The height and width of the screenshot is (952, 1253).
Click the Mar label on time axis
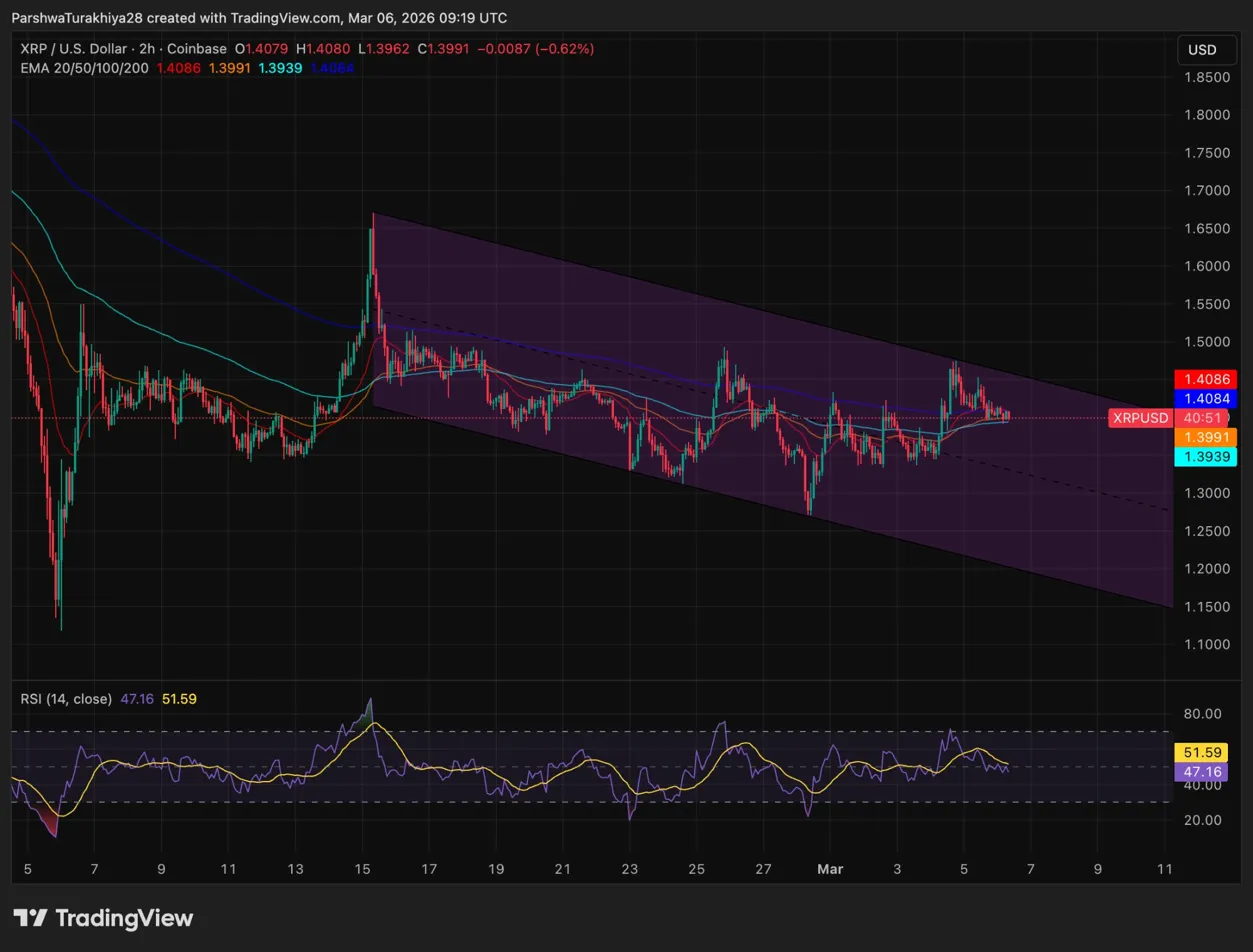coord(830,869)
